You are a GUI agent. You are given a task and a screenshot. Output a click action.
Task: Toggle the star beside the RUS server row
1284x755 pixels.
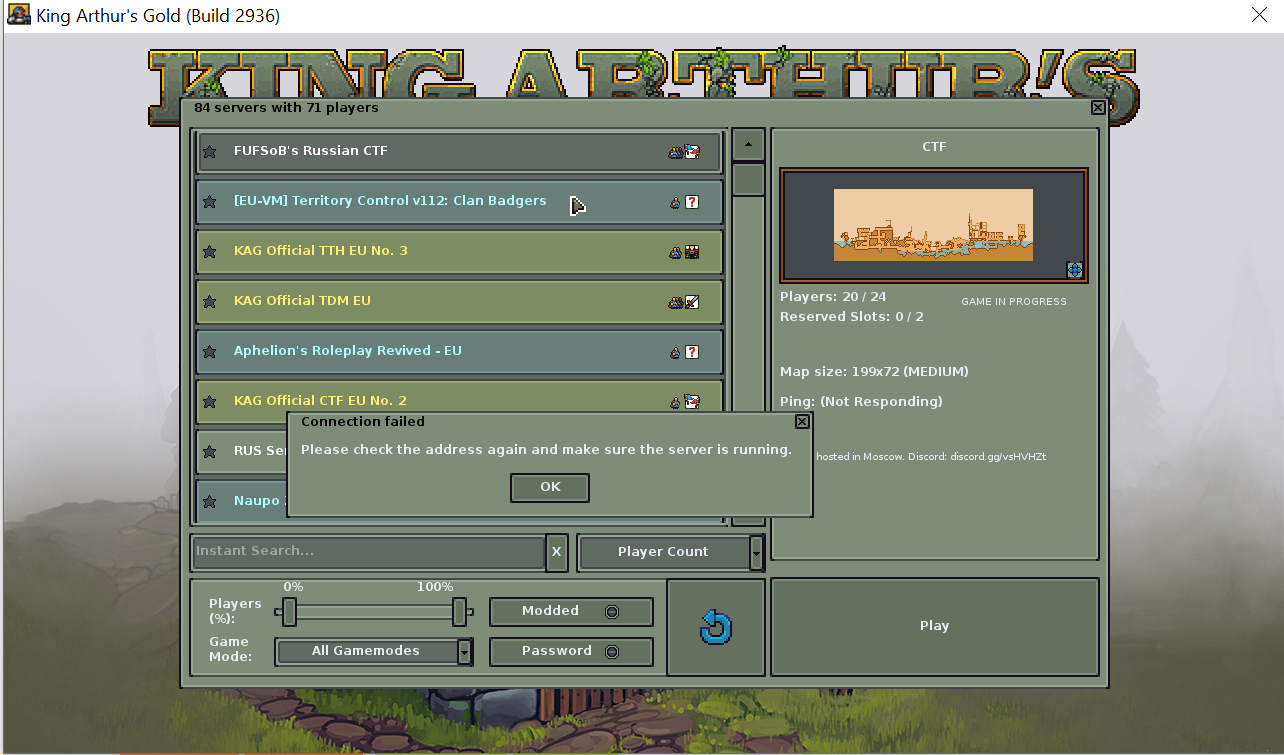click(210, 452)
